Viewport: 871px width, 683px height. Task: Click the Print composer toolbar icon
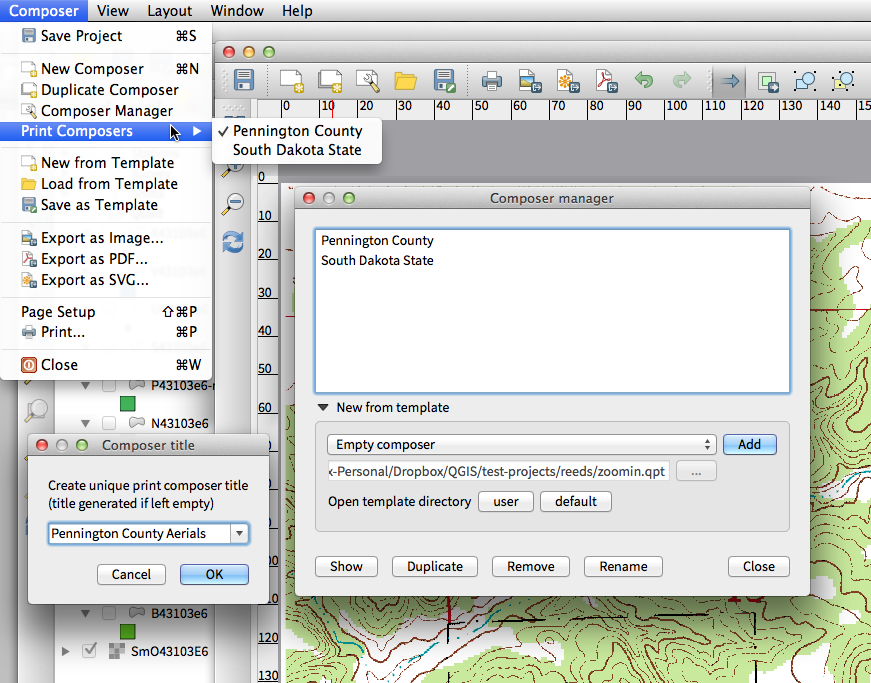coord(492,81)
